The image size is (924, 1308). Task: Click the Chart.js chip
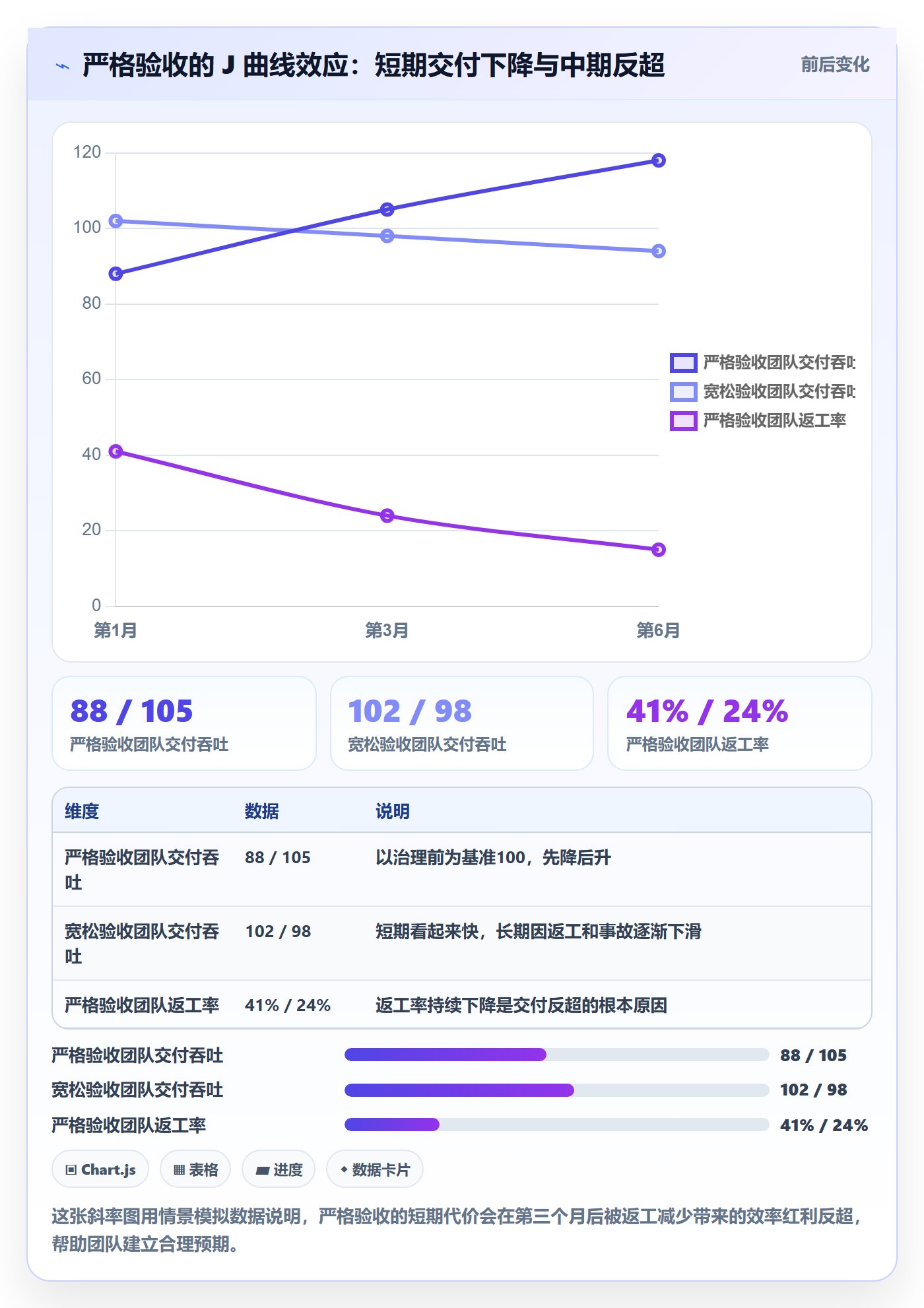point(100,1169)
